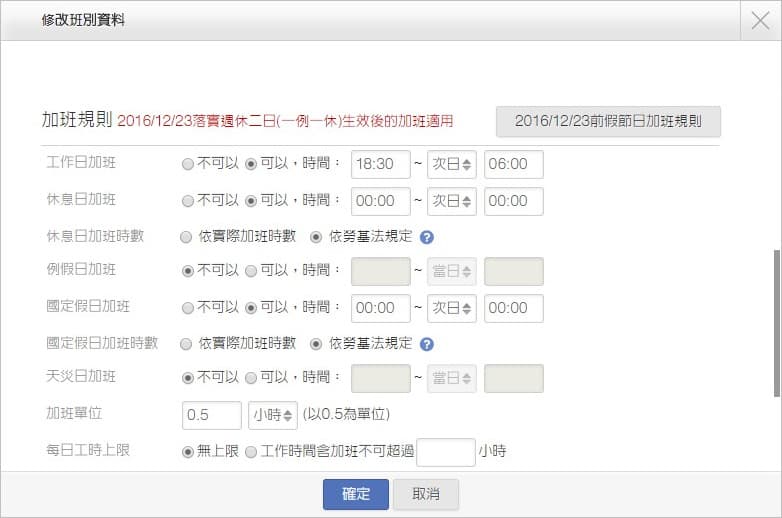The width and height of the screenshot is (782, 518).
Task: Select 不可以 for 休息日加班
Action: (188, 201)
